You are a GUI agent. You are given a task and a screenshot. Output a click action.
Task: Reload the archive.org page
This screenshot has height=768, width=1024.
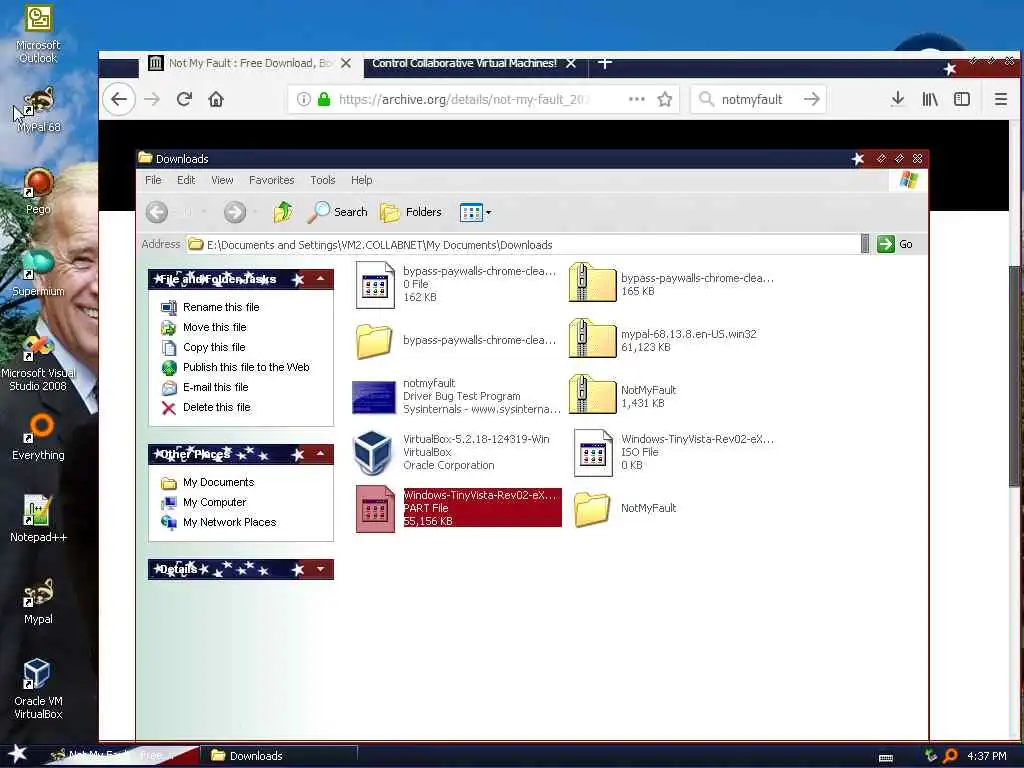184,99
